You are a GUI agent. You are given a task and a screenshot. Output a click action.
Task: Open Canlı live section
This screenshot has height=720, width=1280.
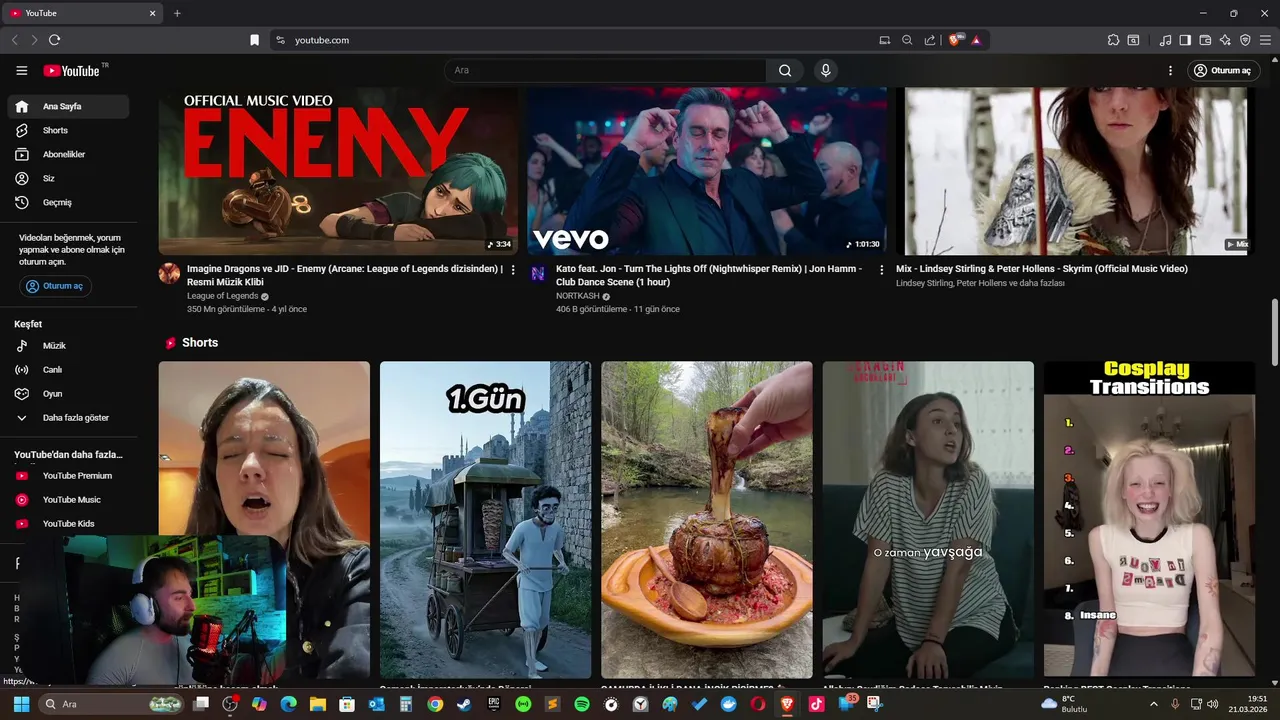[68, 370]
